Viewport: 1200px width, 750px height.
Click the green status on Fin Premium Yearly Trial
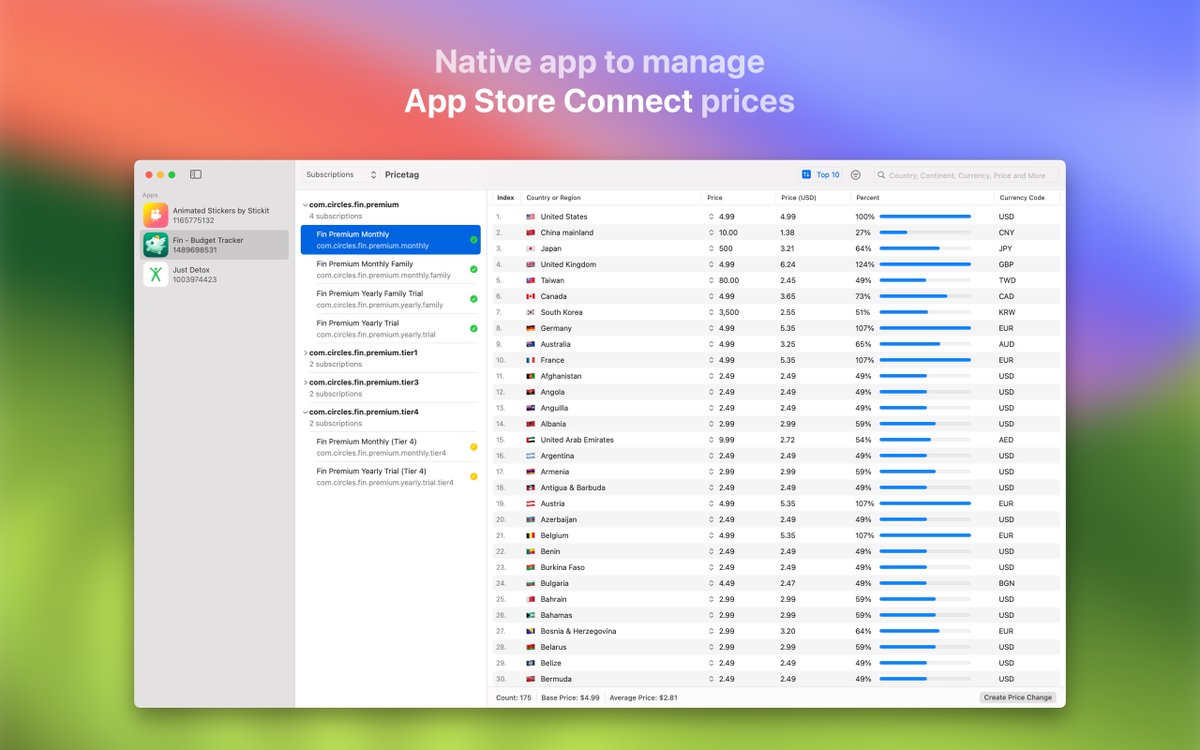(474, 328)
